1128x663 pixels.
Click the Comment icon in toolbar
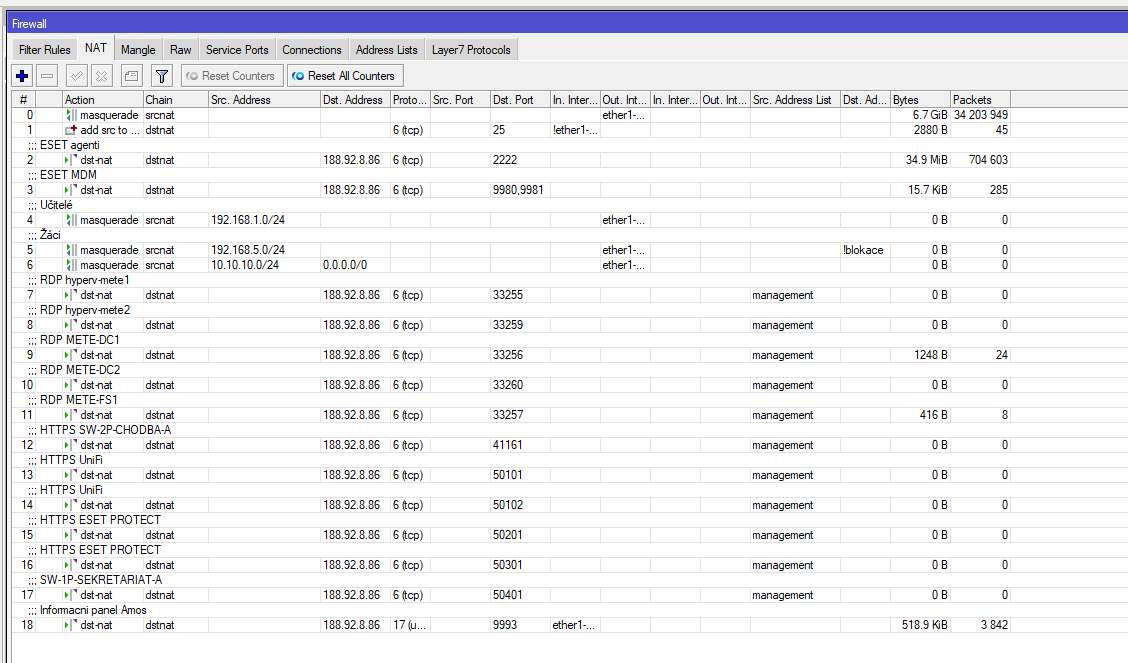pos(132,76)
